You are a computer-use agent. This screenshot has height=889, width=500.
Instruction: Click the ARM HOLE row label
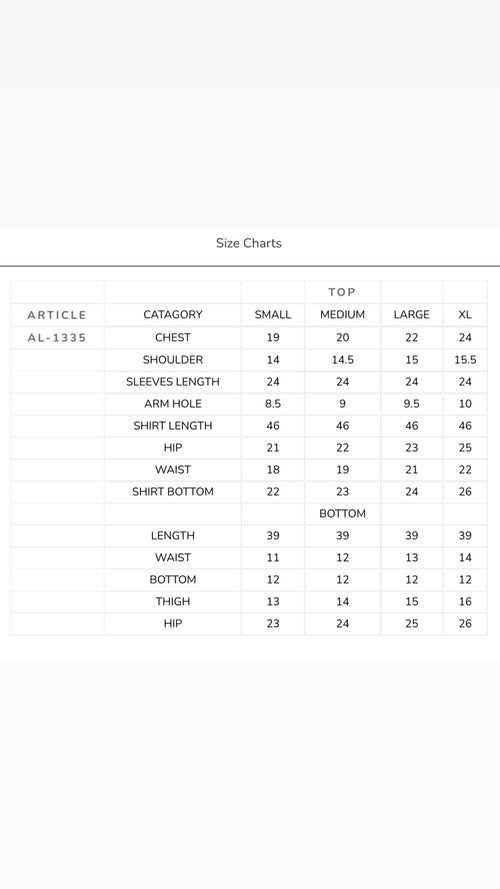click(173, 404)
